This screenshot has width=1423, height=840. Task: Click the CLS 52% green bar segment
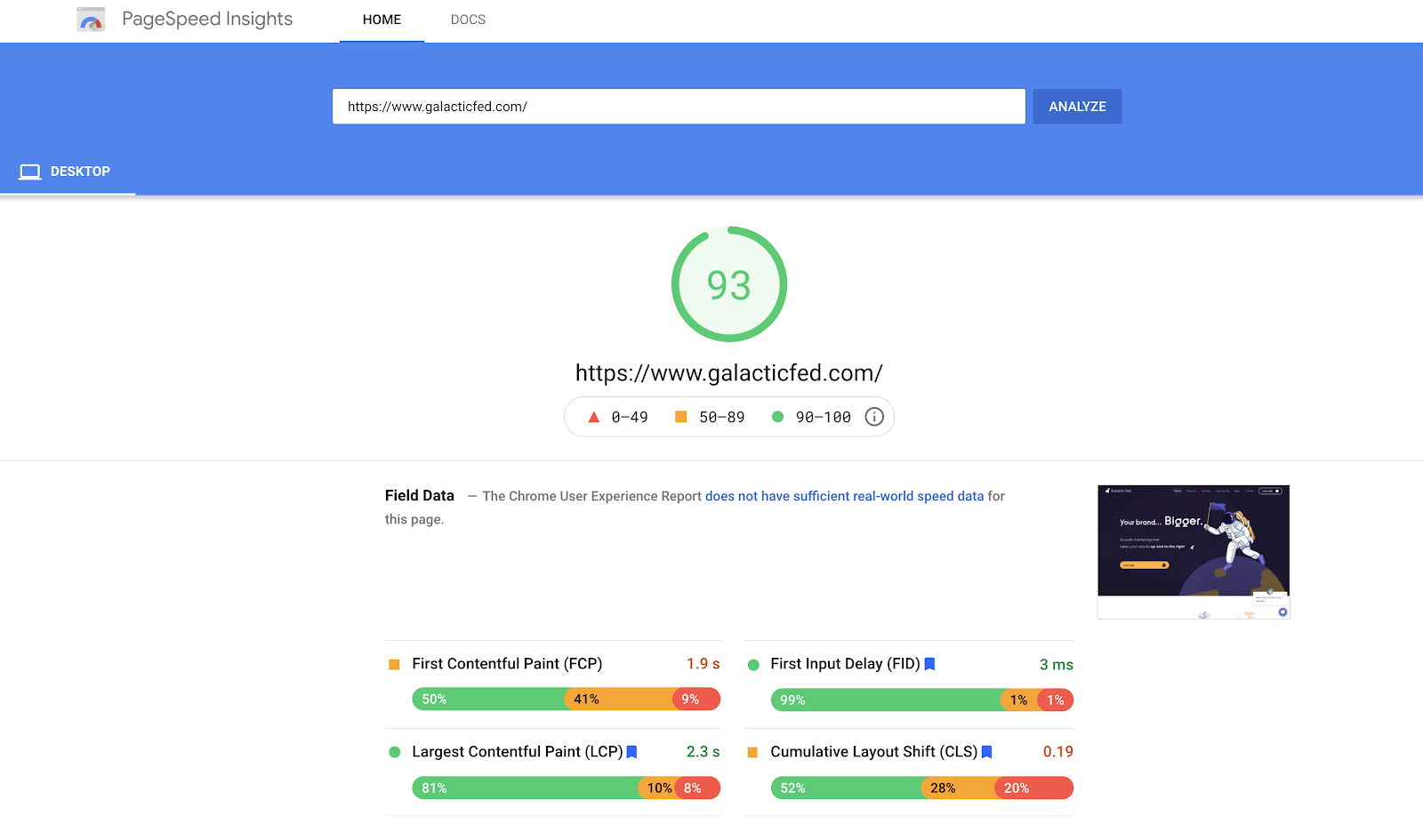(x=847, y=788)
